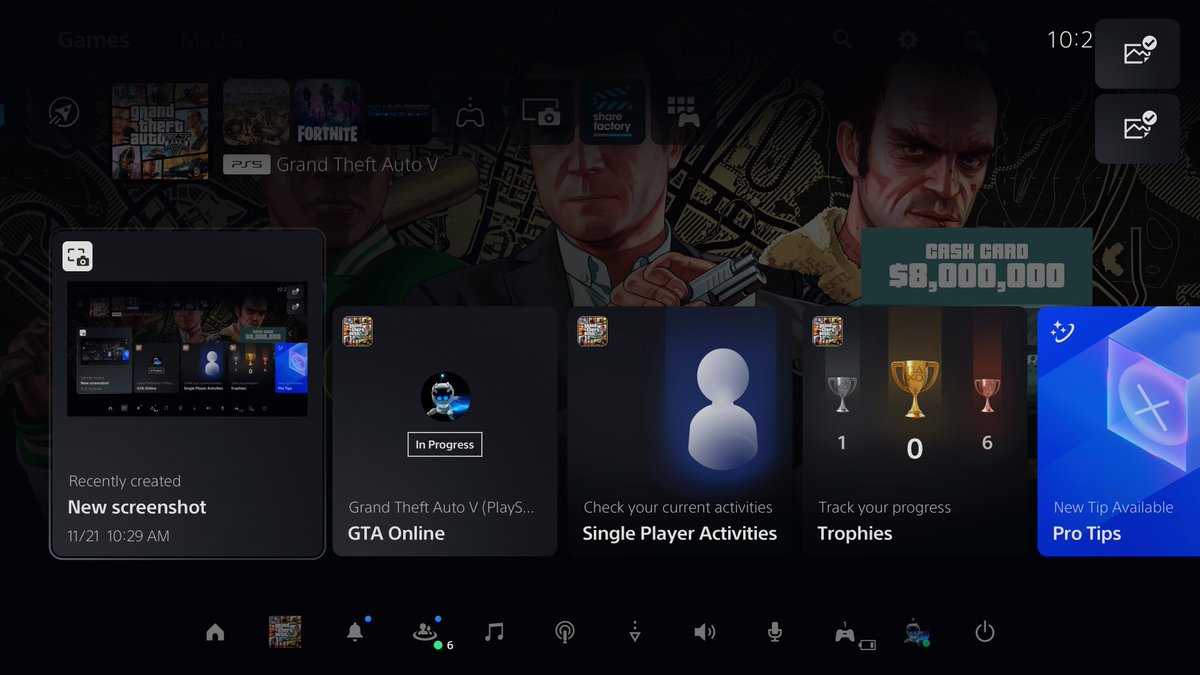Resume the GTA Online activity in progress
The width and height of the screenshot is (1200, 675).
pyautogui.click(x=445, y=430)
